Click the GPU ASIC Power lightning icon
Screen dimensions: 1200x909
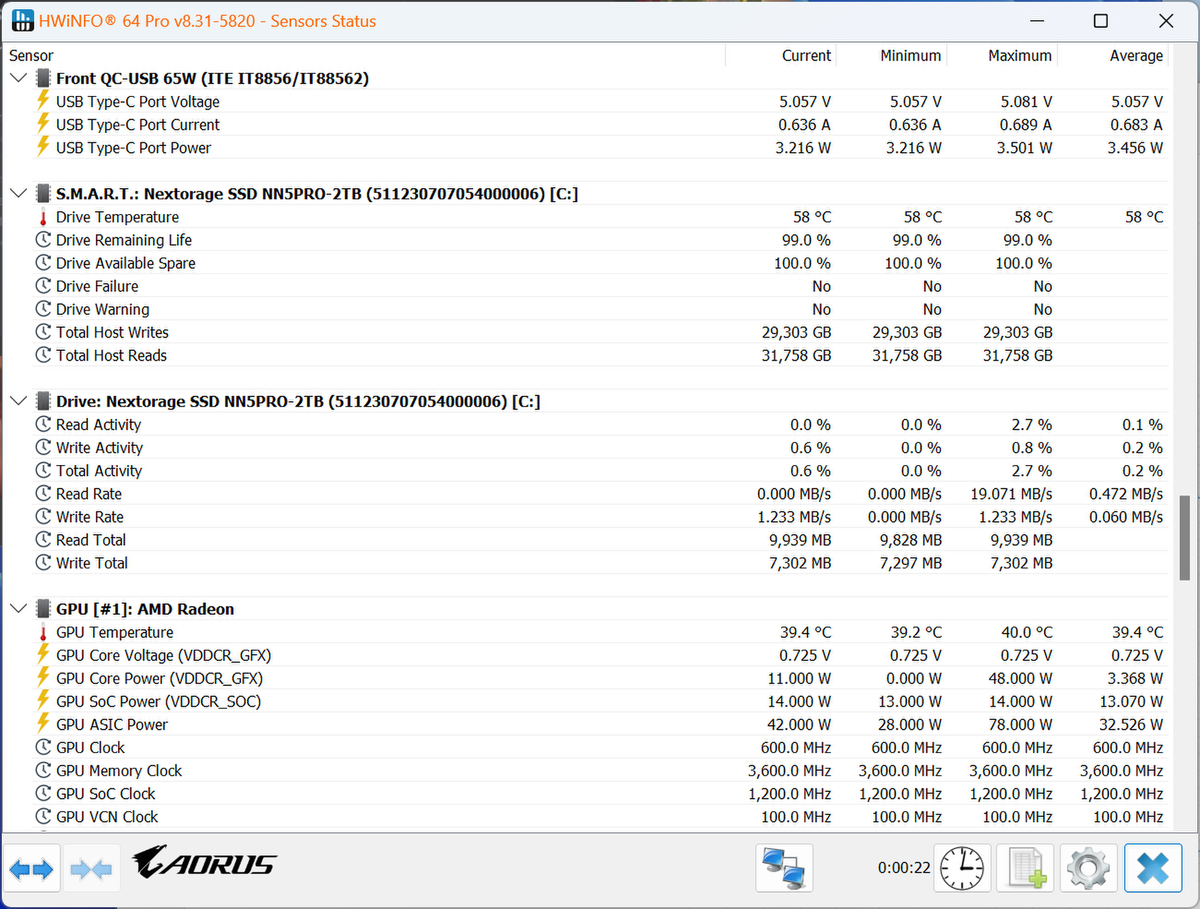click(x=43, y=724)
